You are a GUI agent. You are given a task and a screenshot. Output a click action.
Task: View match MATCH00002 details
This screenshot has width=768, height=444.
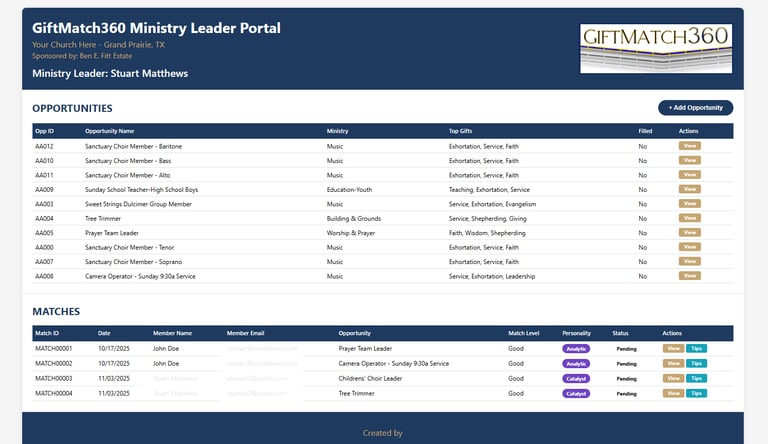[x=673, y=364]
